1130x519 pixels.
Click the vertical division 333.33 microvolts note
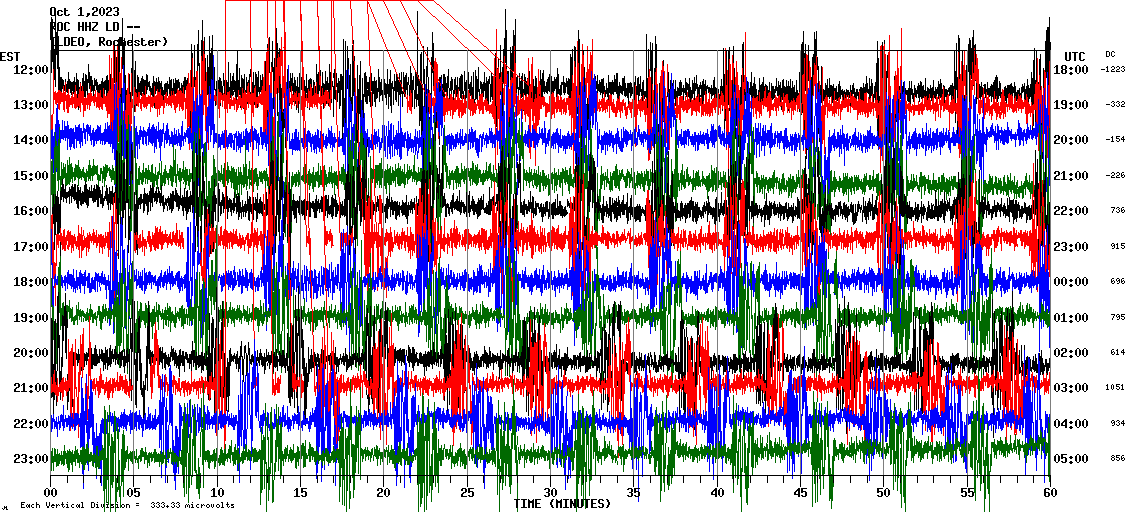point(125,506)
